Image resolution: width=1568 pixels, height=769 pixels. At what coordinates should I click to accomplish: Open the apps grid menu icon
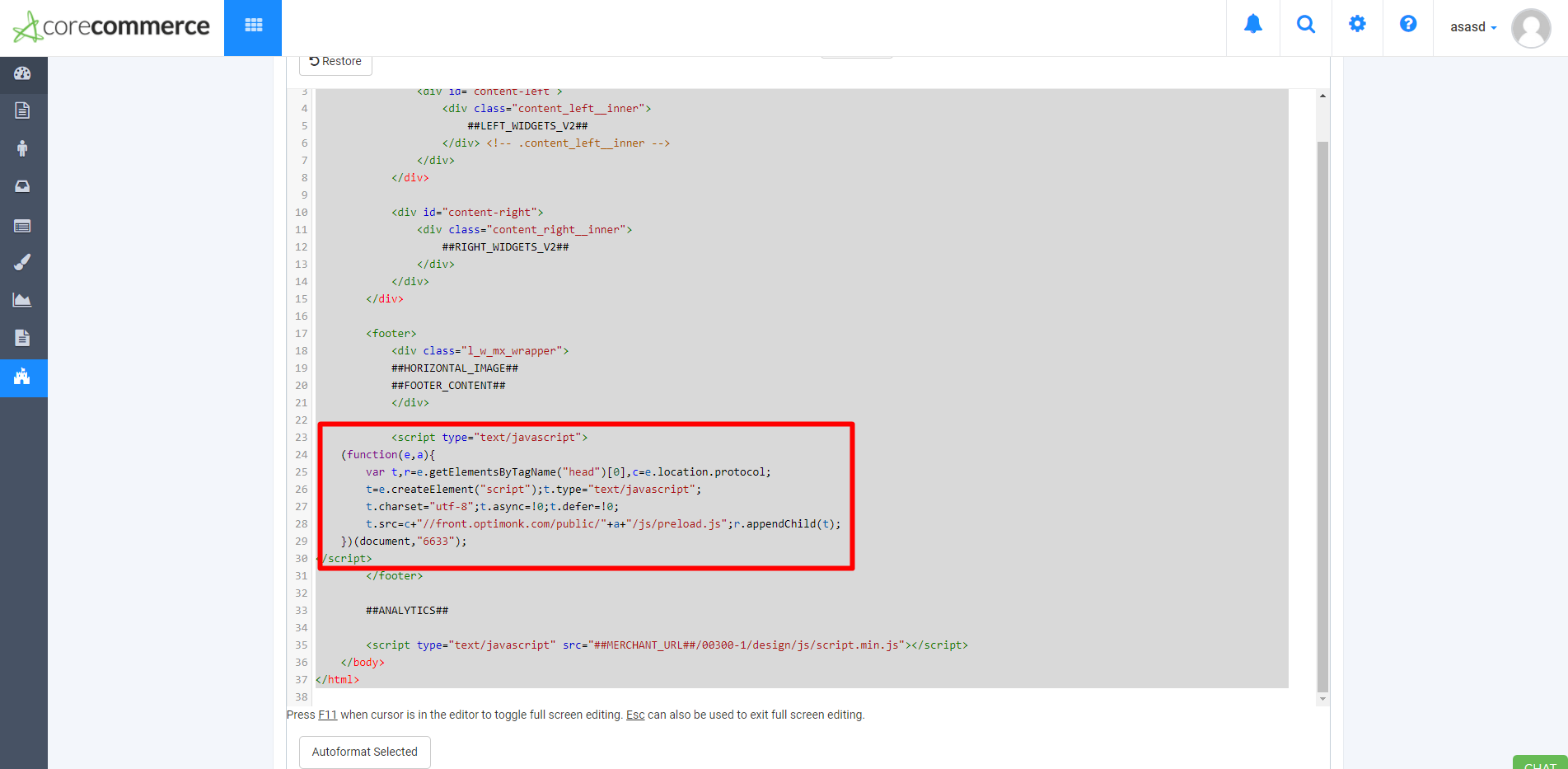[x=253, y=26]
